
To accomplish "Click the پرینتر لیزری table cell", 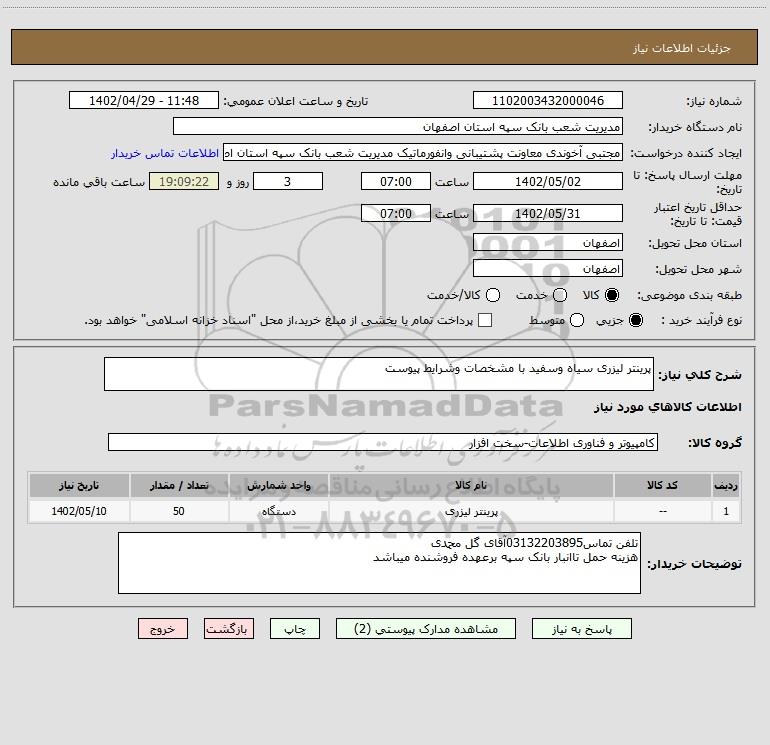I will 471,511.
